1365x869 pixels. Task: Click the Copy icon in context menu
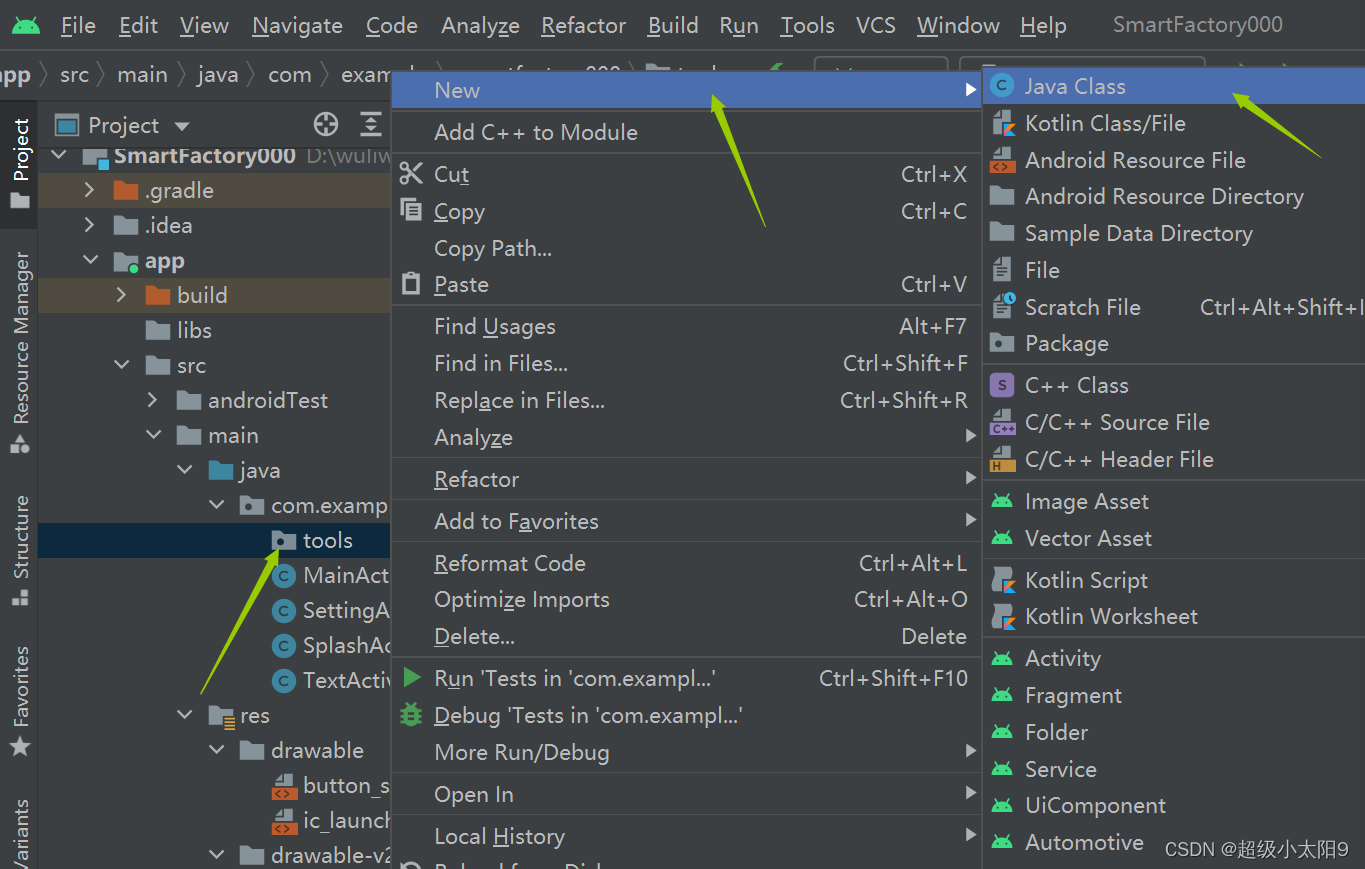(x=411, y=210)
